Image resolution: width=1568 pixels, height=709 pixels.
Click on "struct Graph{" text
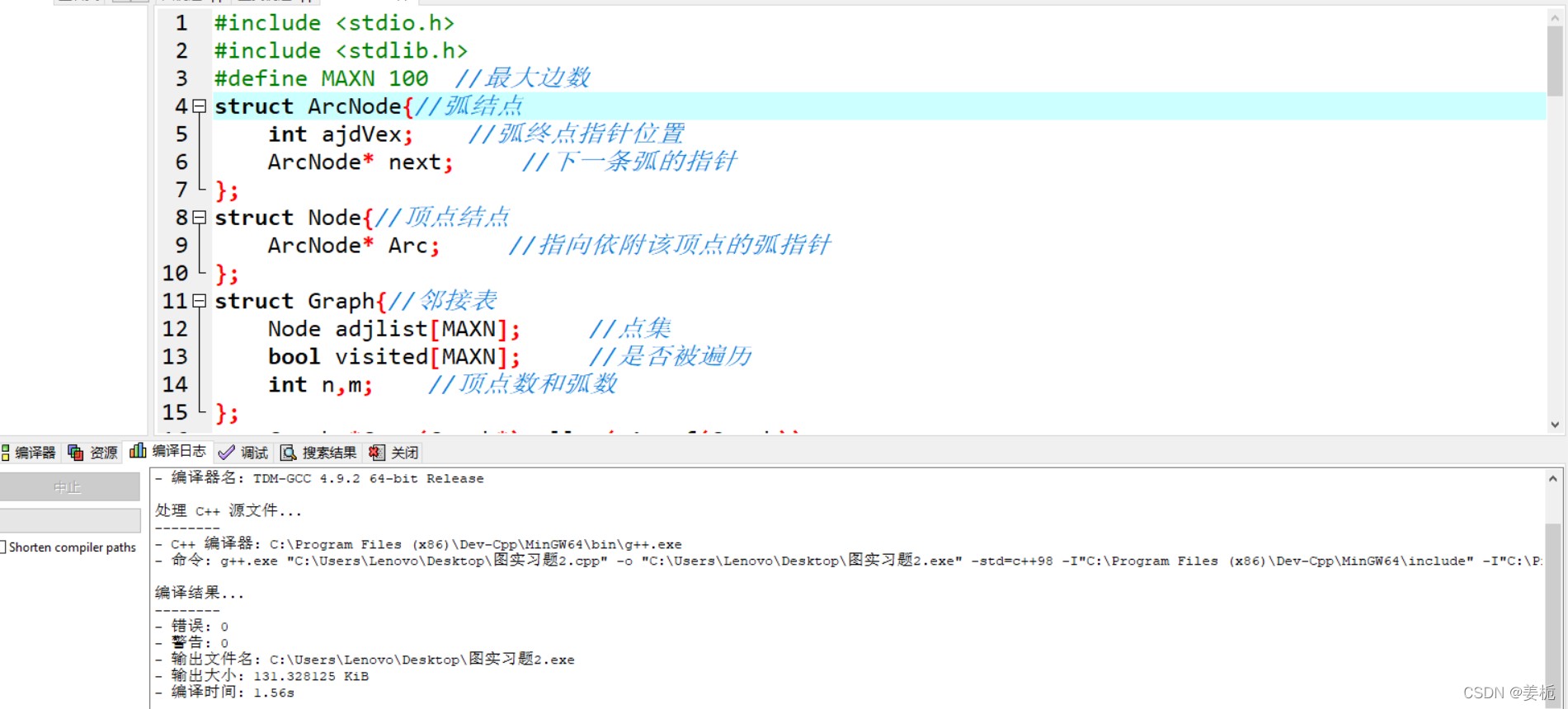(x=300, y=301)
